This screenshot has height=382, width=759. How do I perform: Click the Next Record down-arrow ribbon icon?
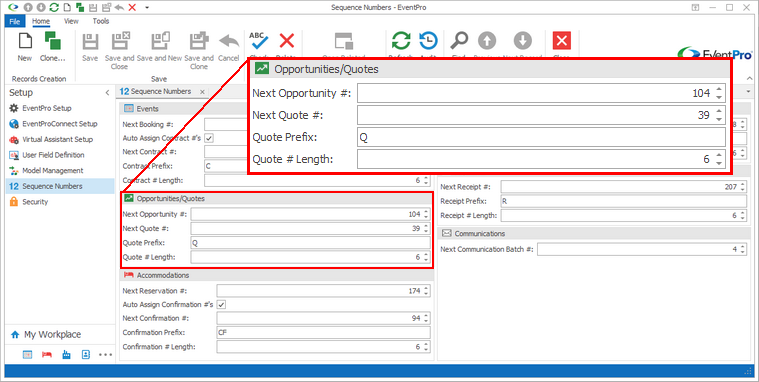(x=522, y=41)
